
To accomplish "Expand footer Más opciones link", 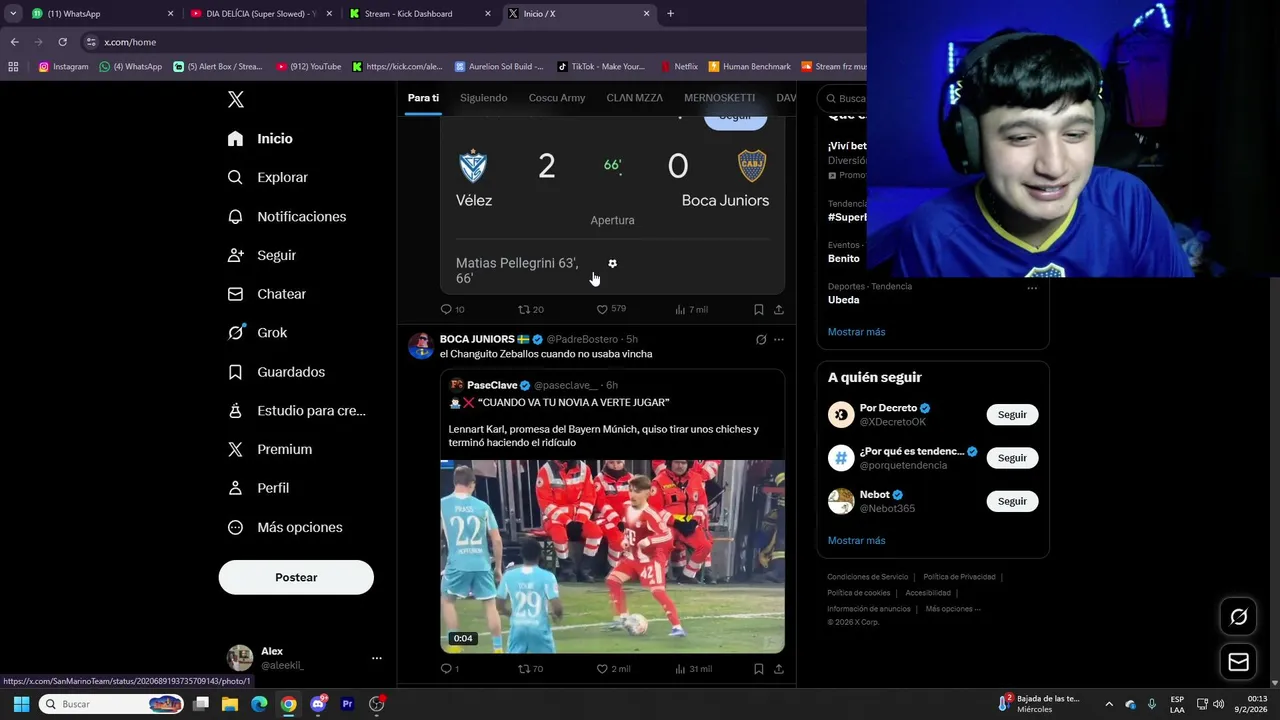I will (x=953, y=609).
